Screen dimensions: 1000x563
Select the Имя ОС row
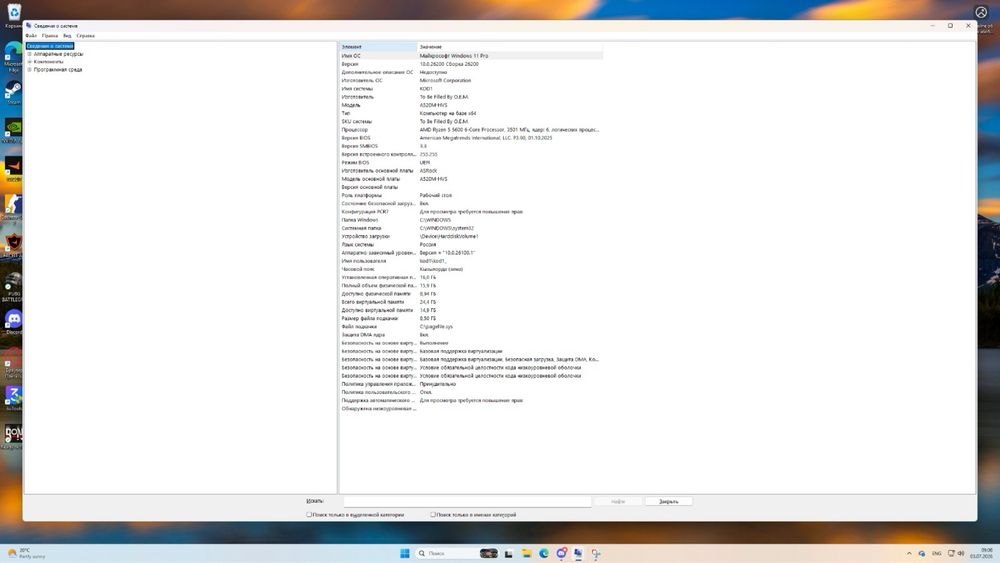tap(471, 55)
